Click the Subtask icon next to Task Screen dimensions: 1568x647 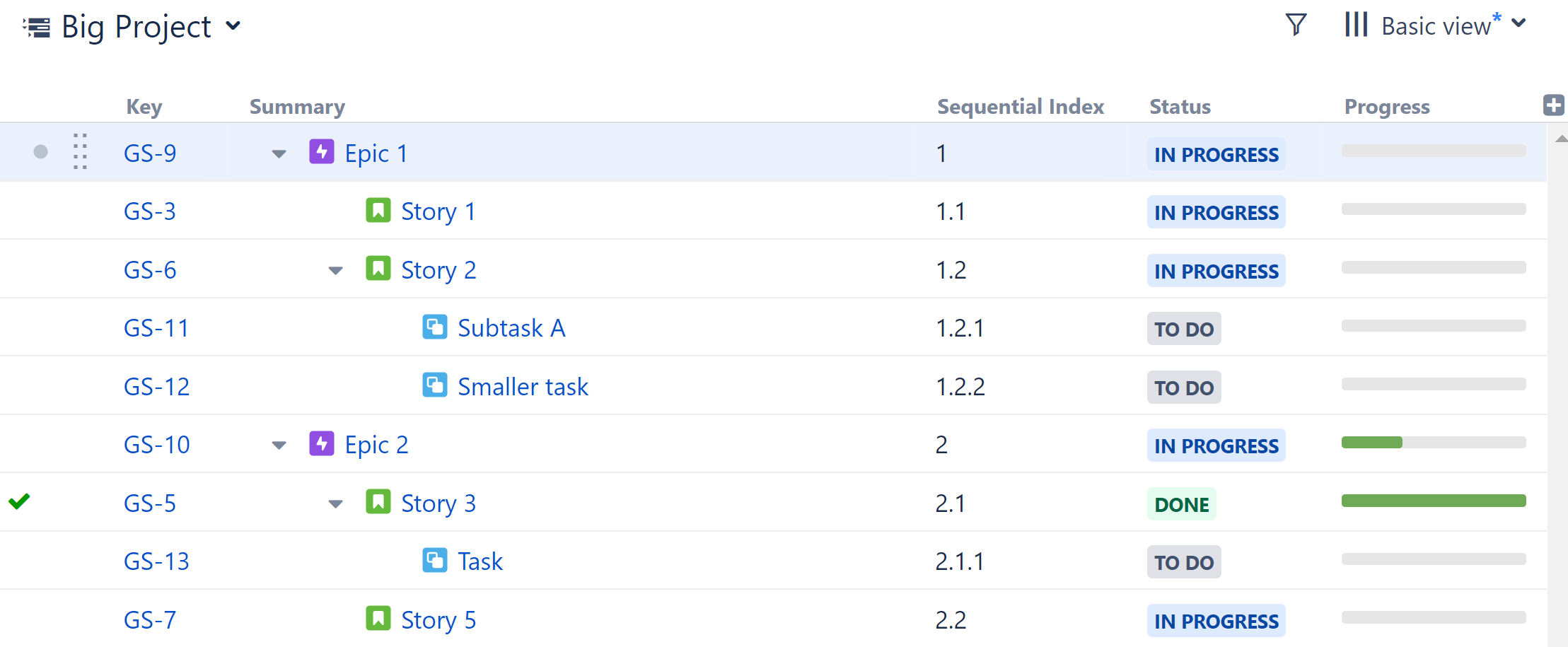coord(435,560)
